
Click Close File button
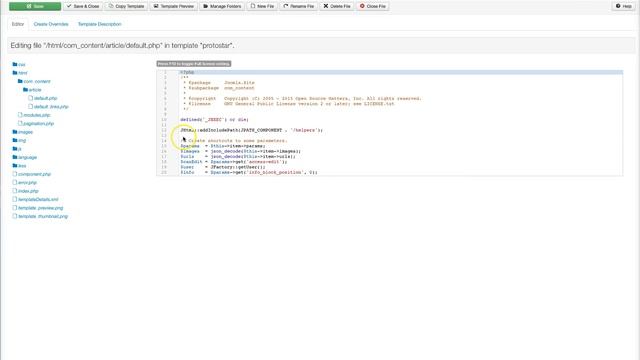pos(373,6)
